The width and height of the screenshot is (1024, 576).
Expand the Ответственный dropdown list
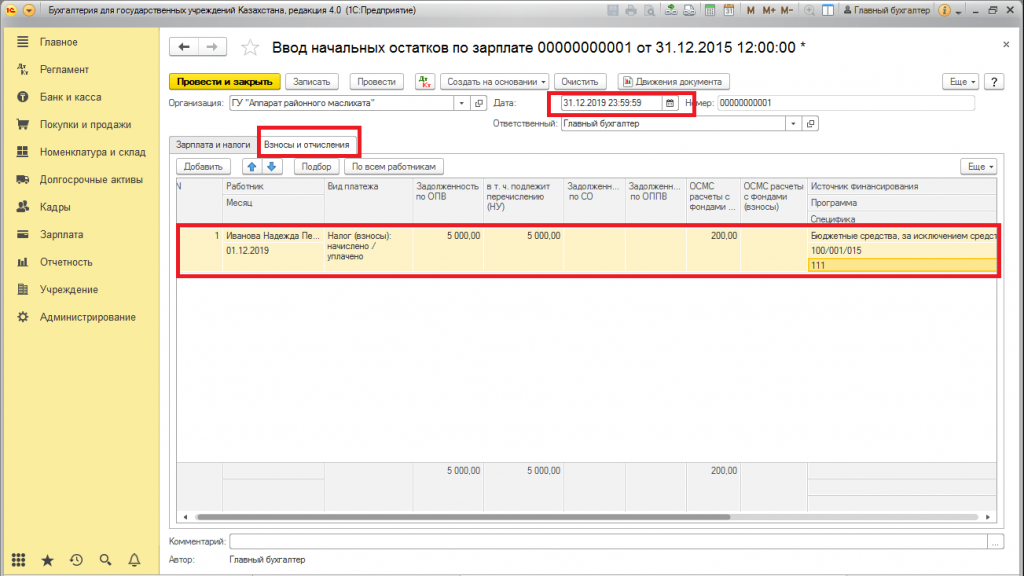click(x=793, y=124)
